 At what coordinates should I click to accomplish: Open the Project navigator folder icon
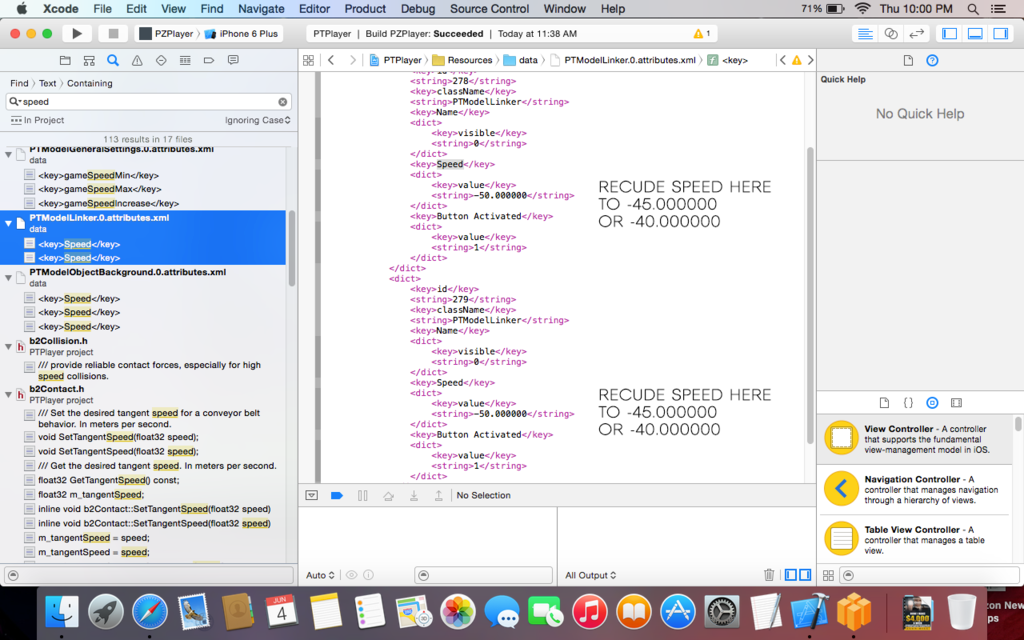[x=65, y=60]
